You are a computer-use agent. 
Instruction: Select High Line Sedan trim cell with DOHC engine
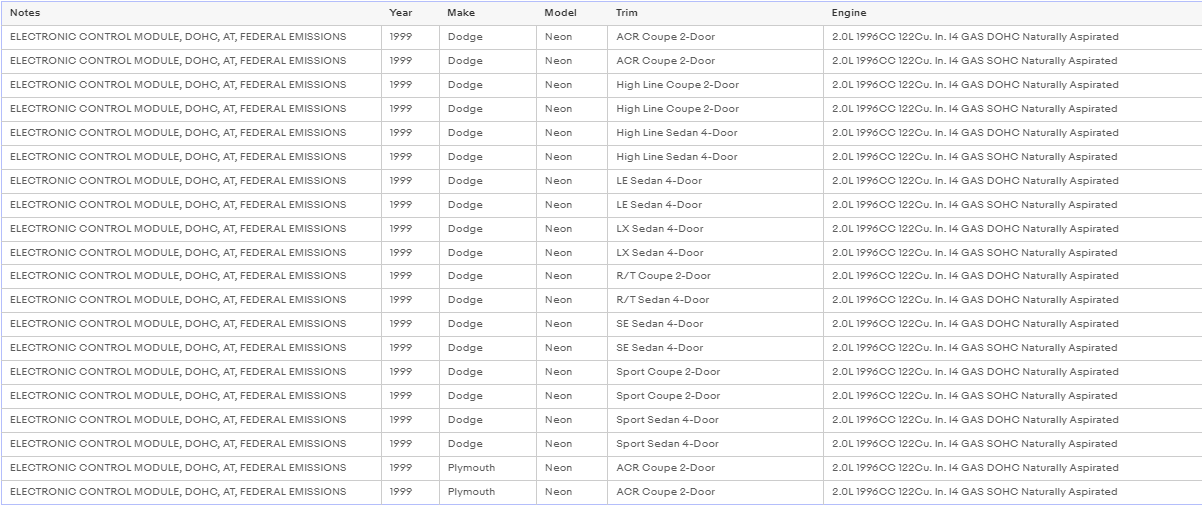point(716,133)
